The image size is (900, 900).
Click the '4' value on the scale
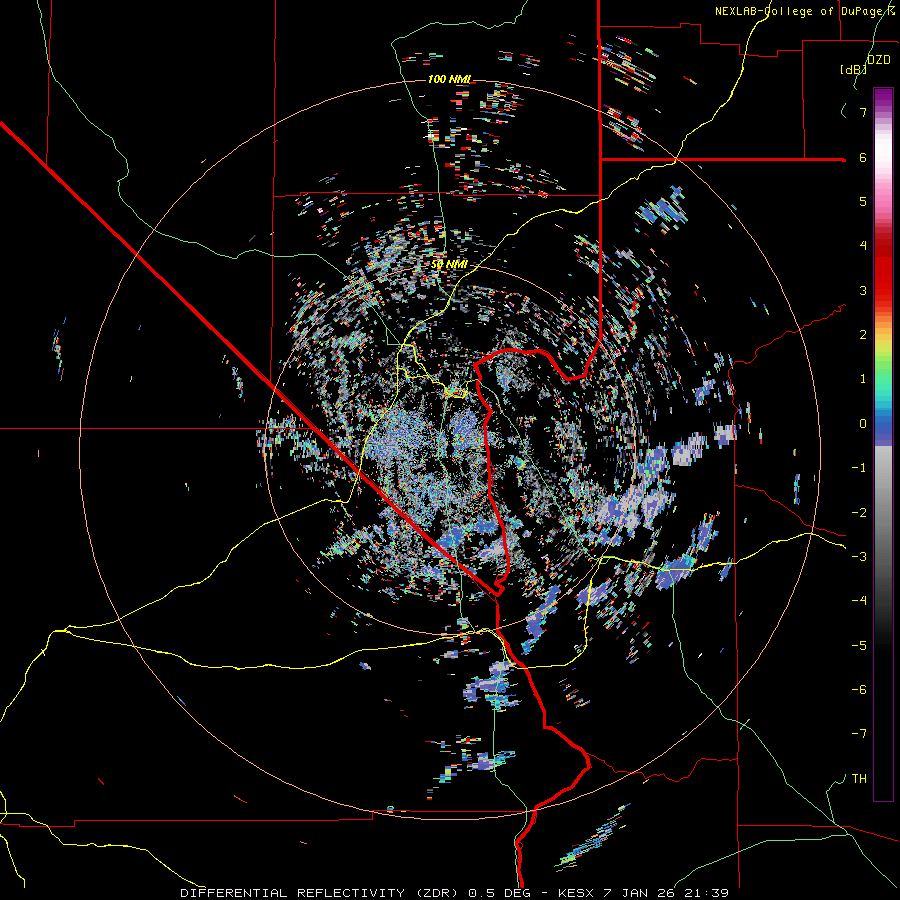click(863, 246)
